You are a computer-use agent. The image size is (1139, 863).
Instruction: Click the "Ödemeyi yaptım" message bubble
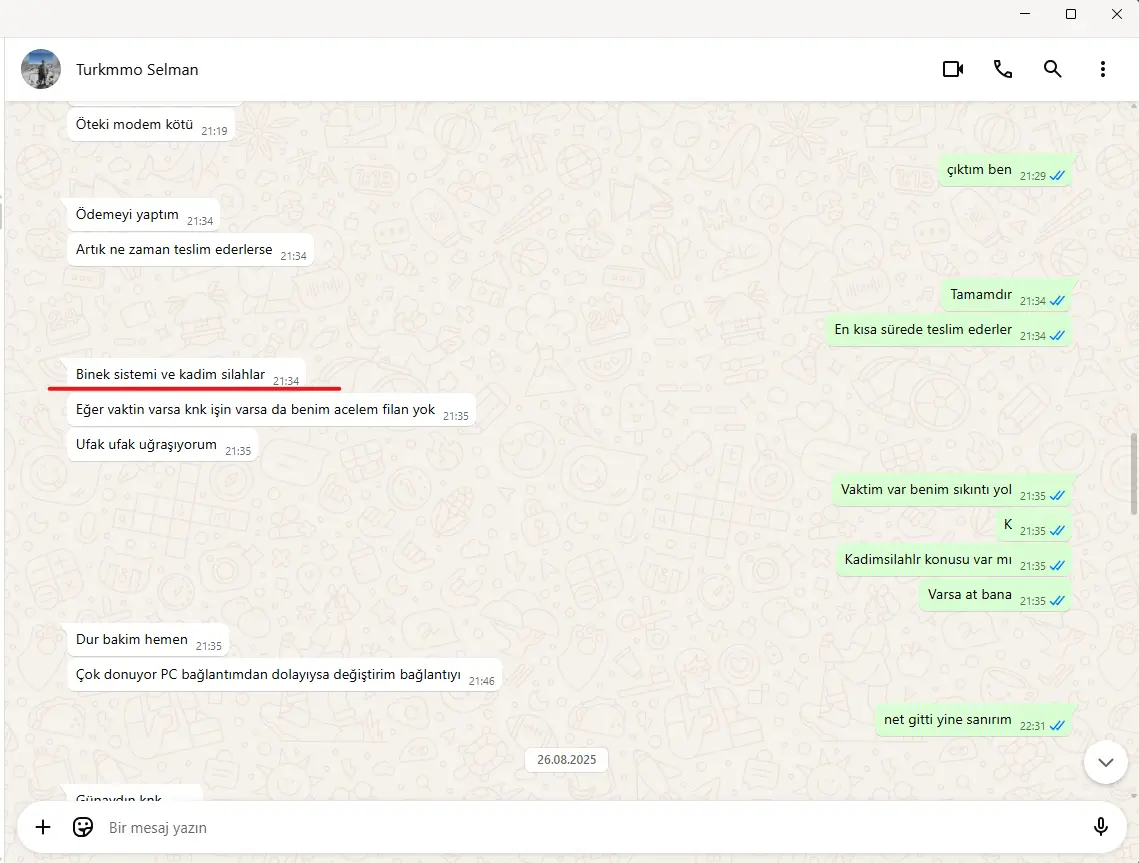point(144,215)
